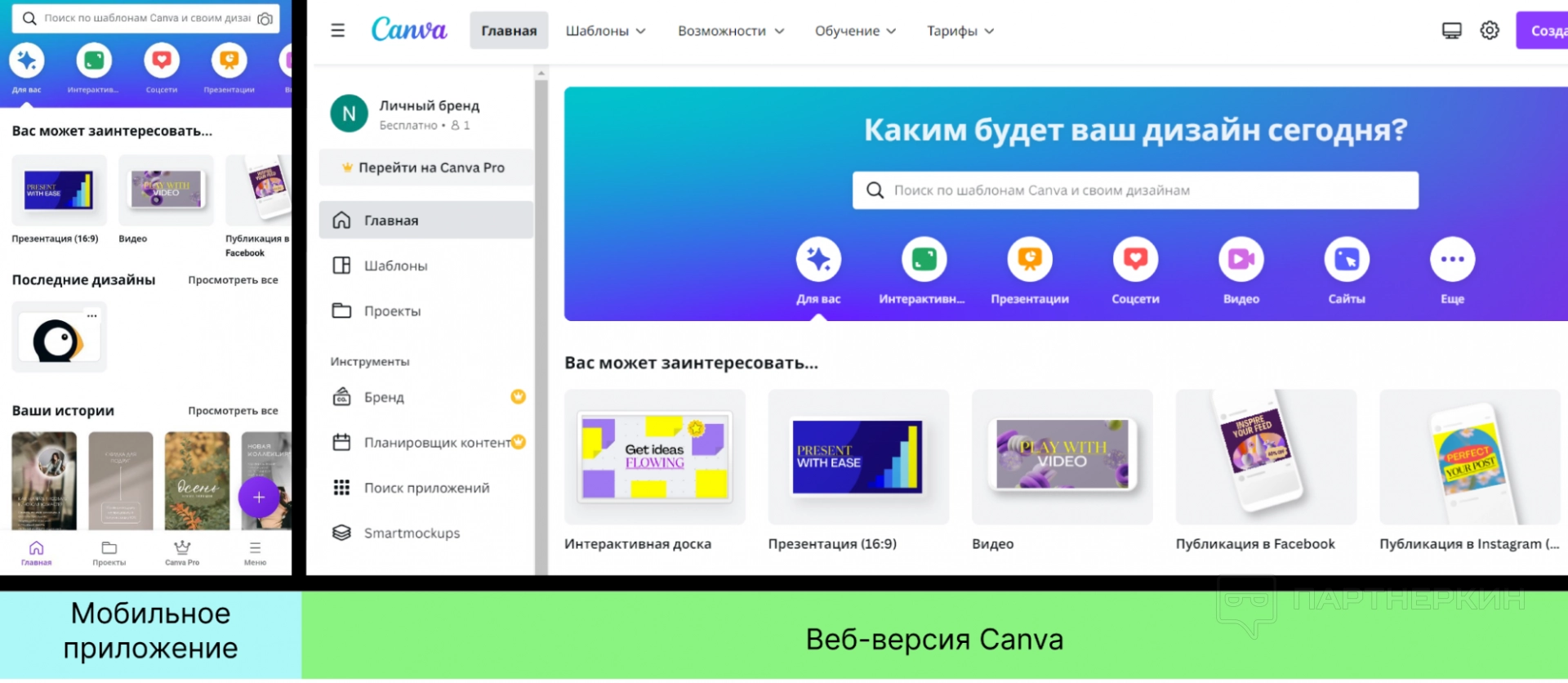
Task: Open web 'Презентация (16:9)' template thumbnail
Action: click(858, 457)
